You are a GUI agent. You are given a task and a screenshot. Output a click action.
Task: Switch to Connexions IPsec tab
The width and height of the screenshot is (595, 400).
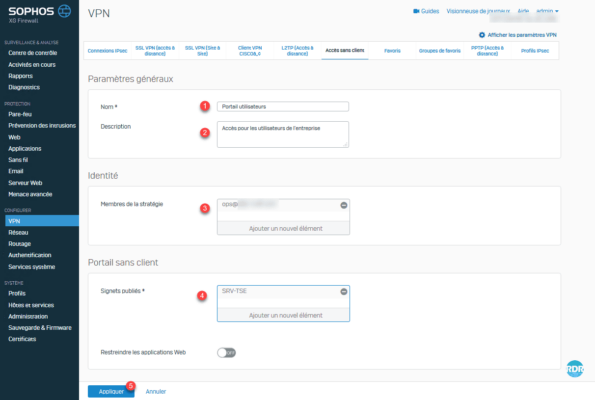[107, 51]
